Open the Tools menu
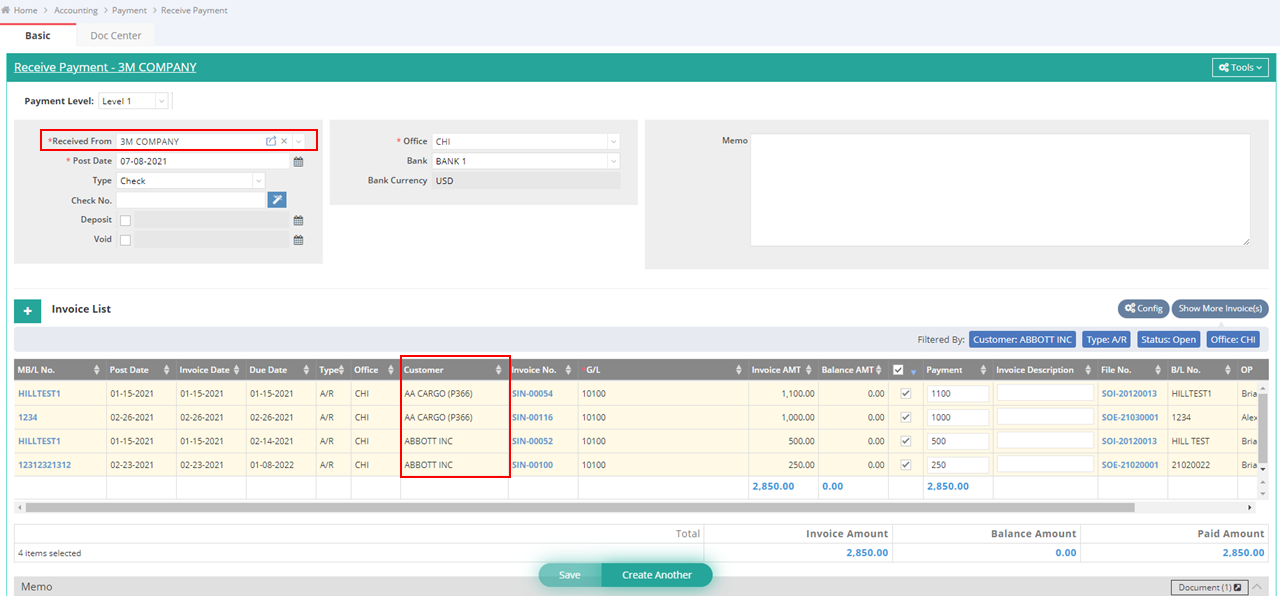The height and width of the screenshot is (596, 1280). 1240,67
